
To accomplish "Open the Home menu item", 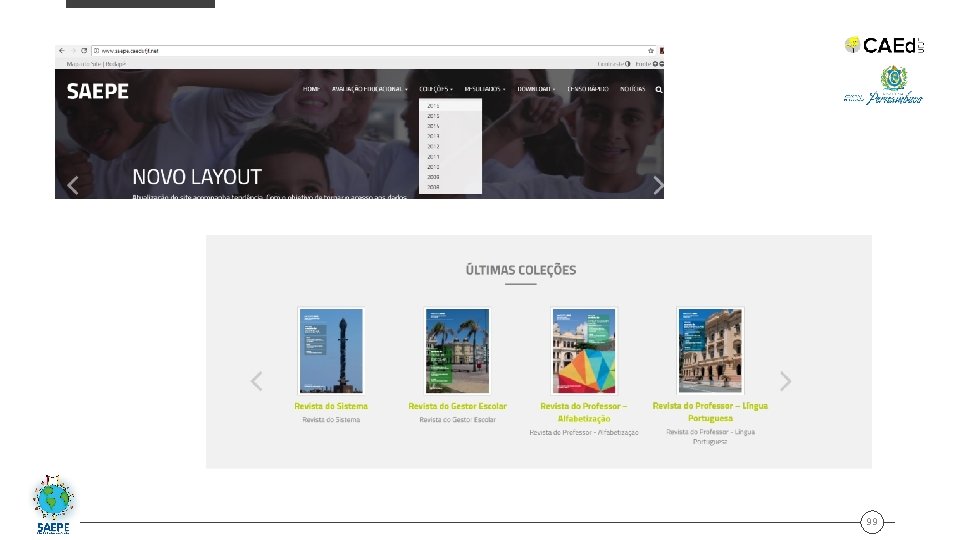I will click(x=311, y=89).
